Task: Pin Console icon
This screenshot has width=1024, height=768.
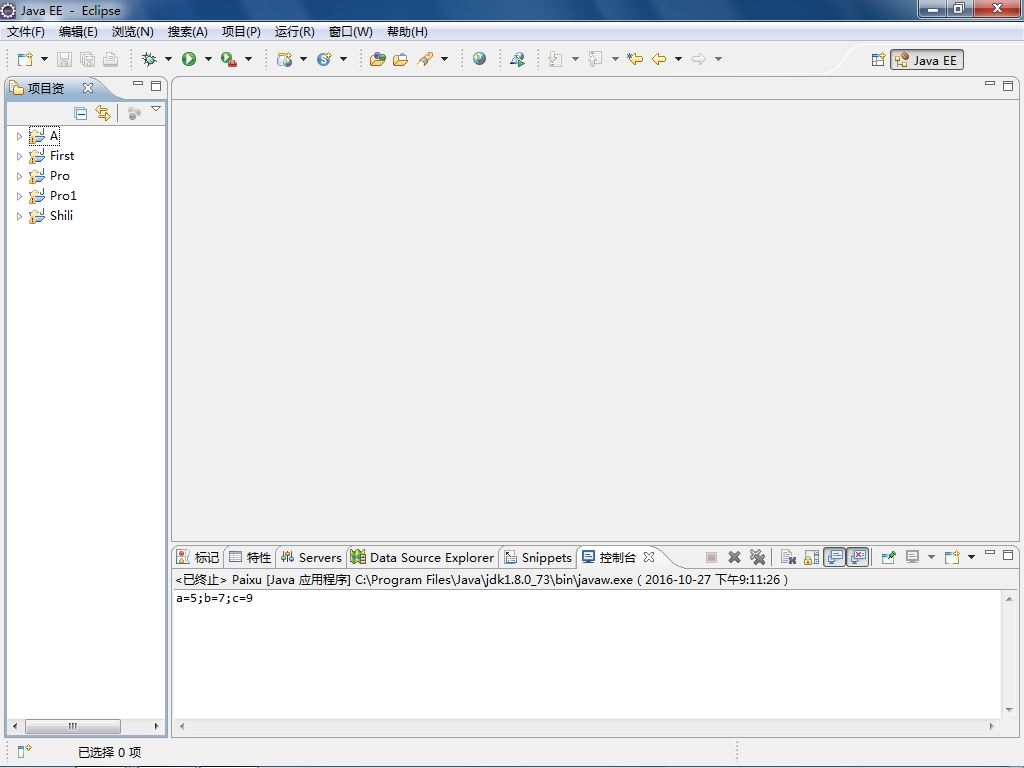Action: (x=888, y=557)
